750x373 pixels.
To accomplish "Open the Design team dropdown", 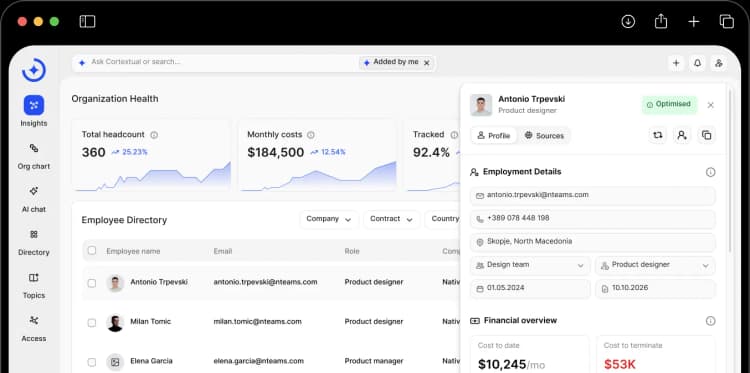I will coord(530,265).
